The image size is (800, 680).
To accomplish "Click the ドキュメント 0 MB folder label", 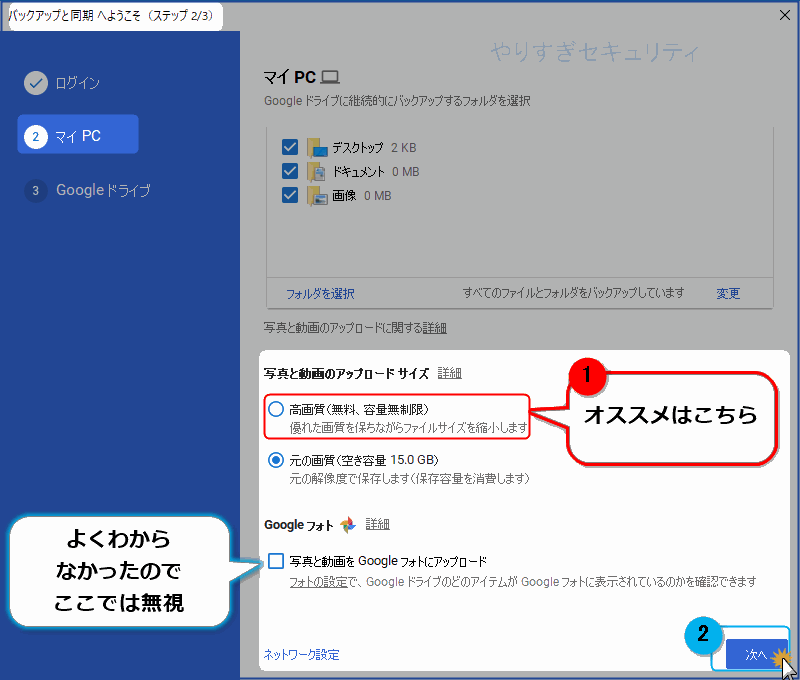I will point(376,172).
